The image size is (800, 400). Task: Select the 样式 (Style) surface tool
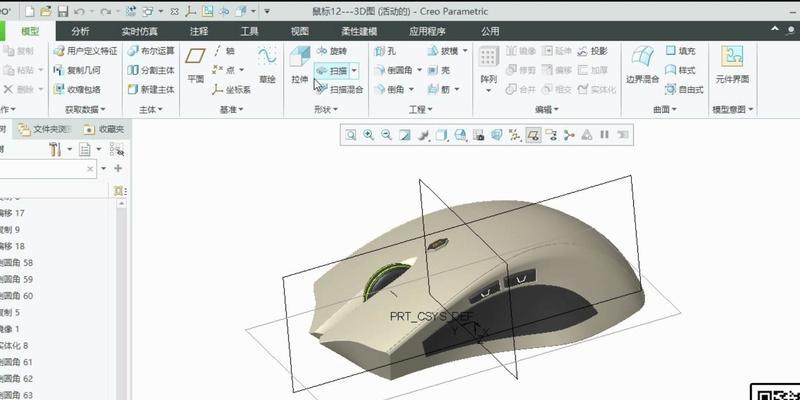[681, 70]
